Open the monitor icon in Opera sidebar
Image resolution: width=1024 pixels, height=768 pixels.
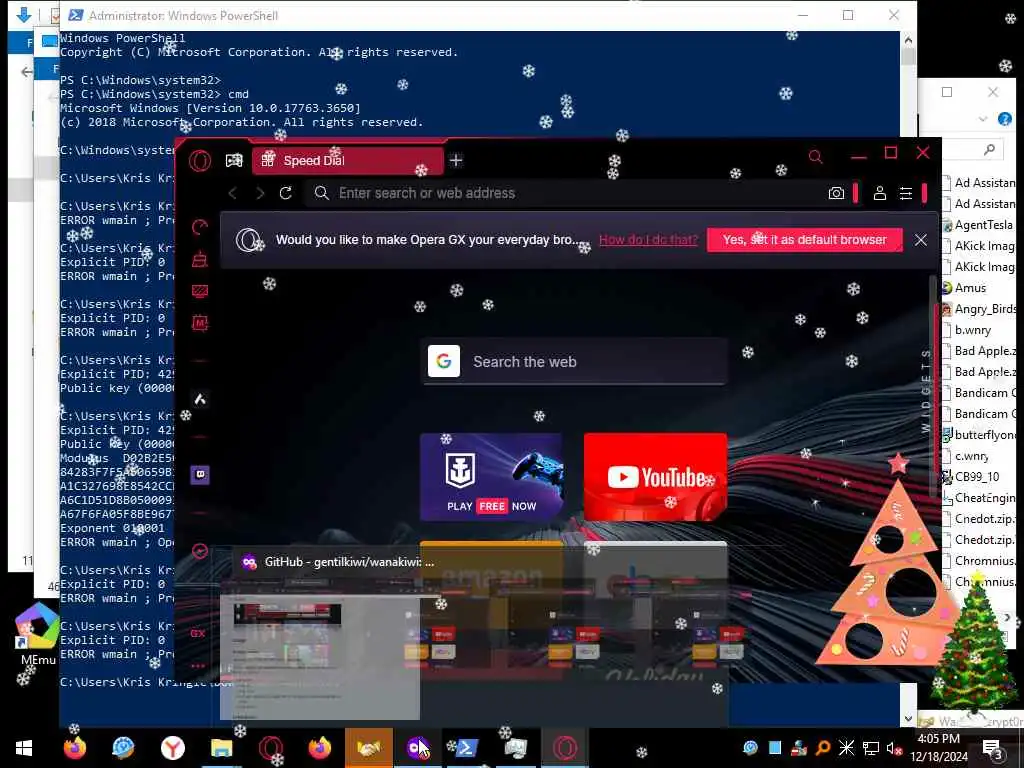[x=200, y=291]
